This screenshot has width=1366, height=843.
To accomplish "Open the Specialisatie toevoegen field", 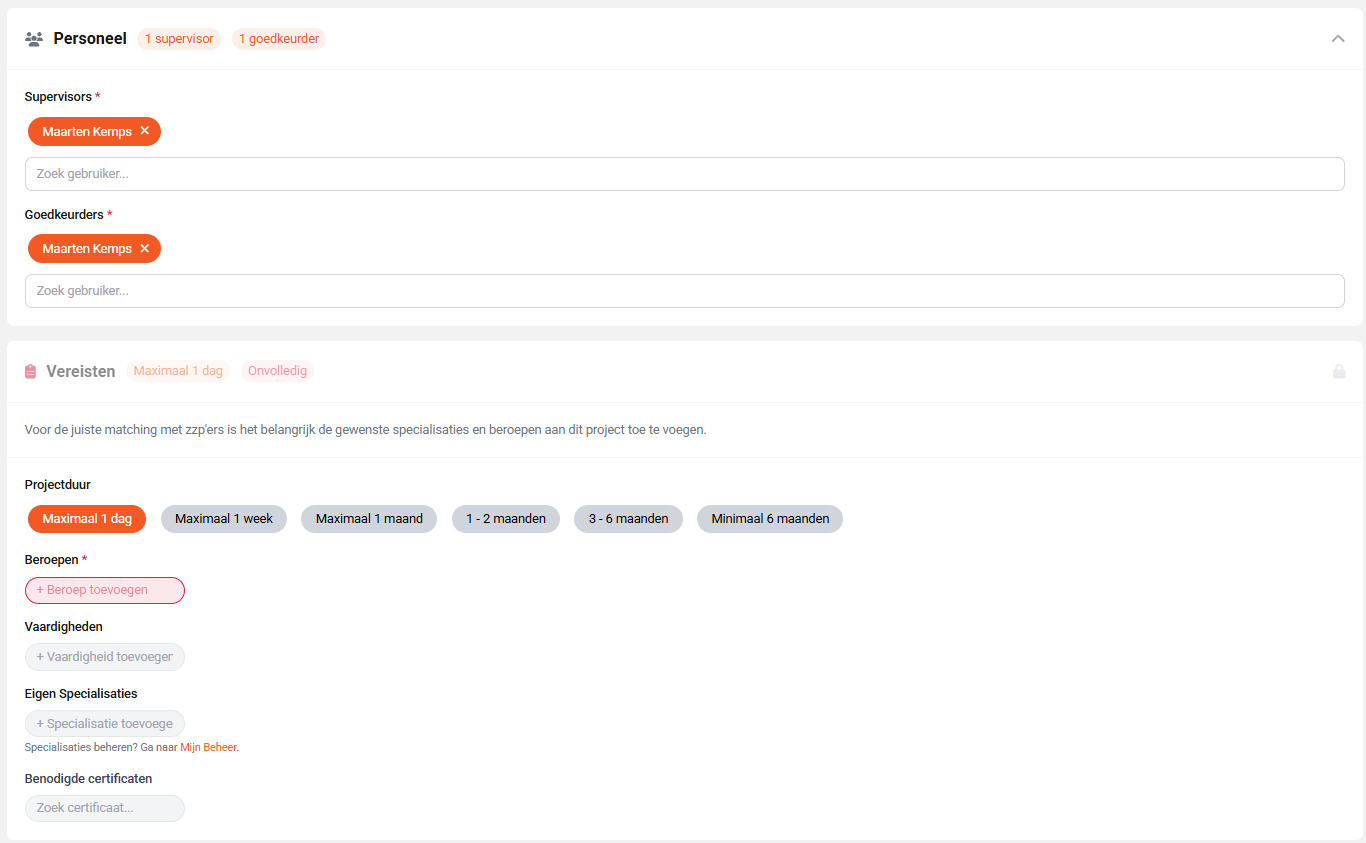I will tap(105, 724).
